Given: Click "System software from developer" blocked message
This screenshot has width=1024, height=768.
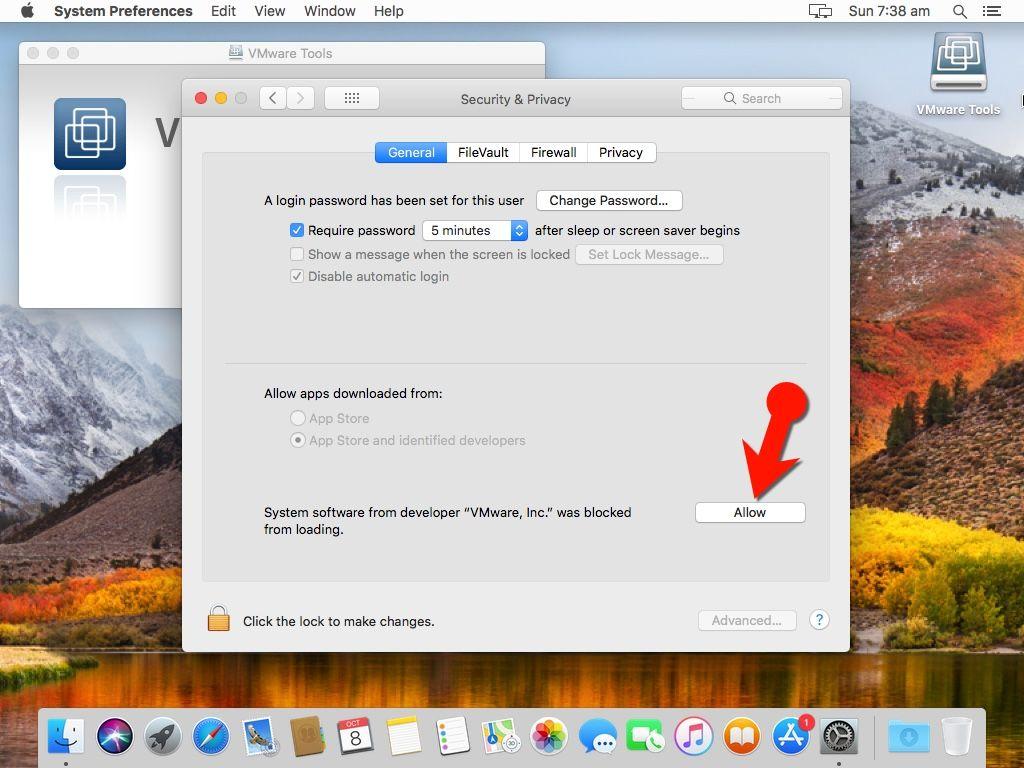Looking at the screenshot, I should coord(447,520).
